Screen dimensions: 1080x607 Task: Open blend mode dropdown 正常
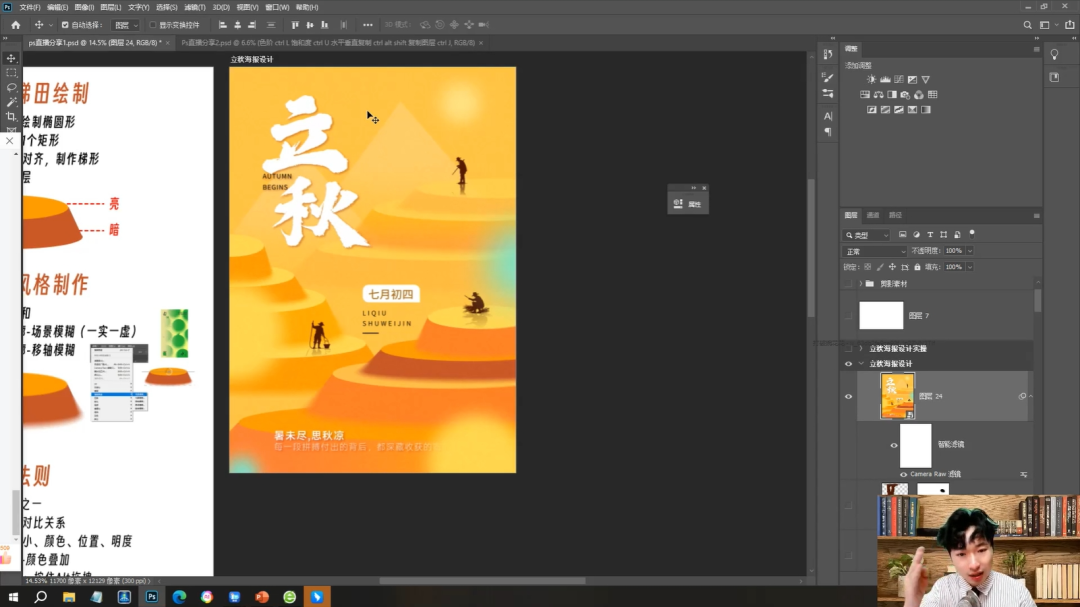click(x=875, y=251)
